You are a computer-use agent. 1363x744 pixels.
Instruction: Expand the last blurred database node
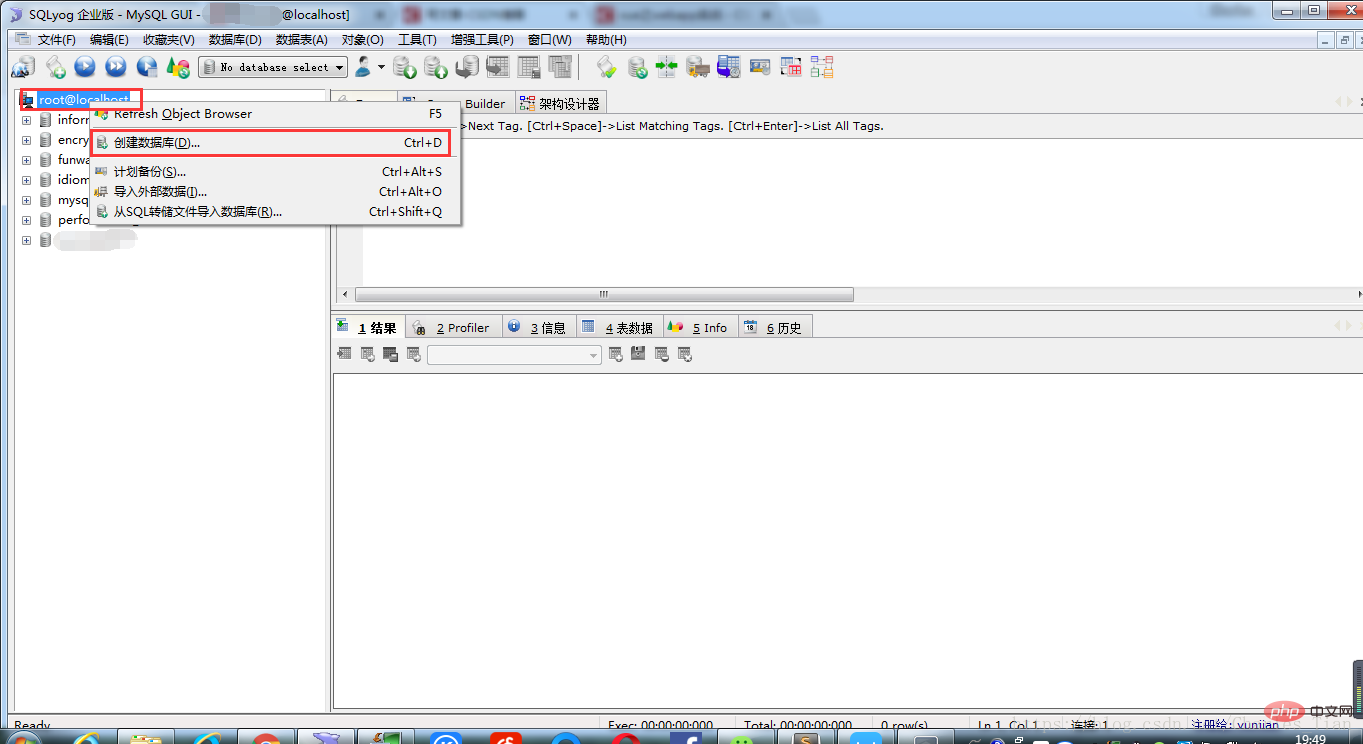coord(26,240)
